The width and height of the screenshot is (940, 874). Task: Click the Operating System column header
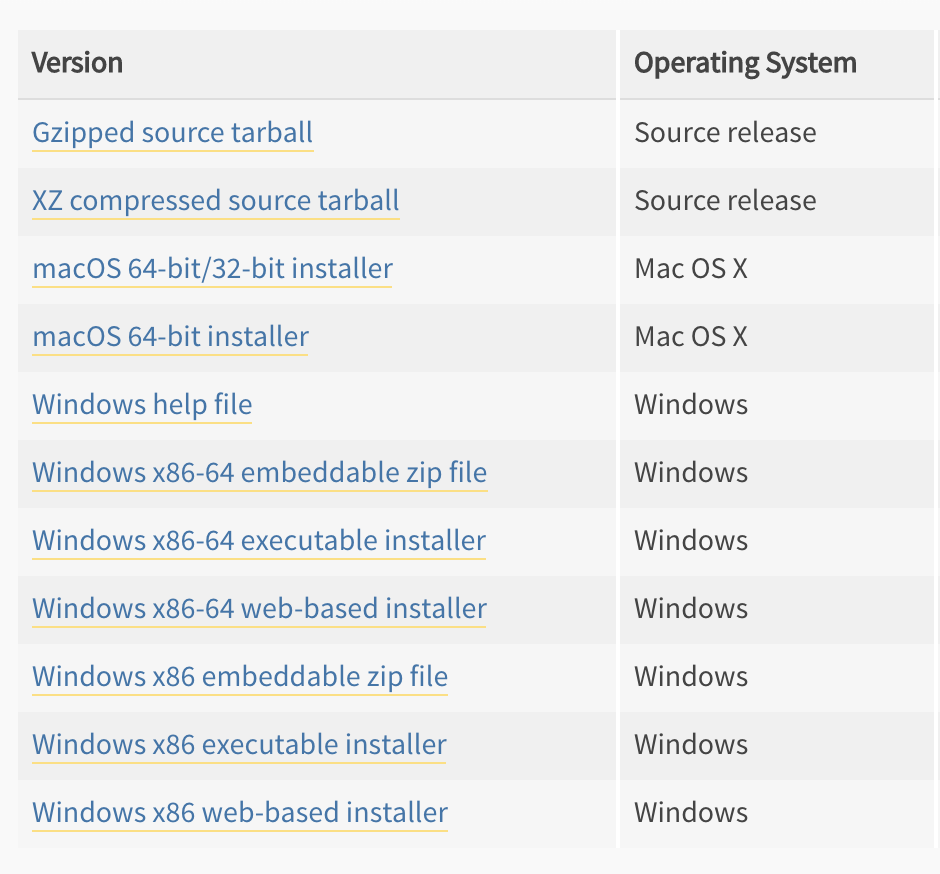point(745,63)
